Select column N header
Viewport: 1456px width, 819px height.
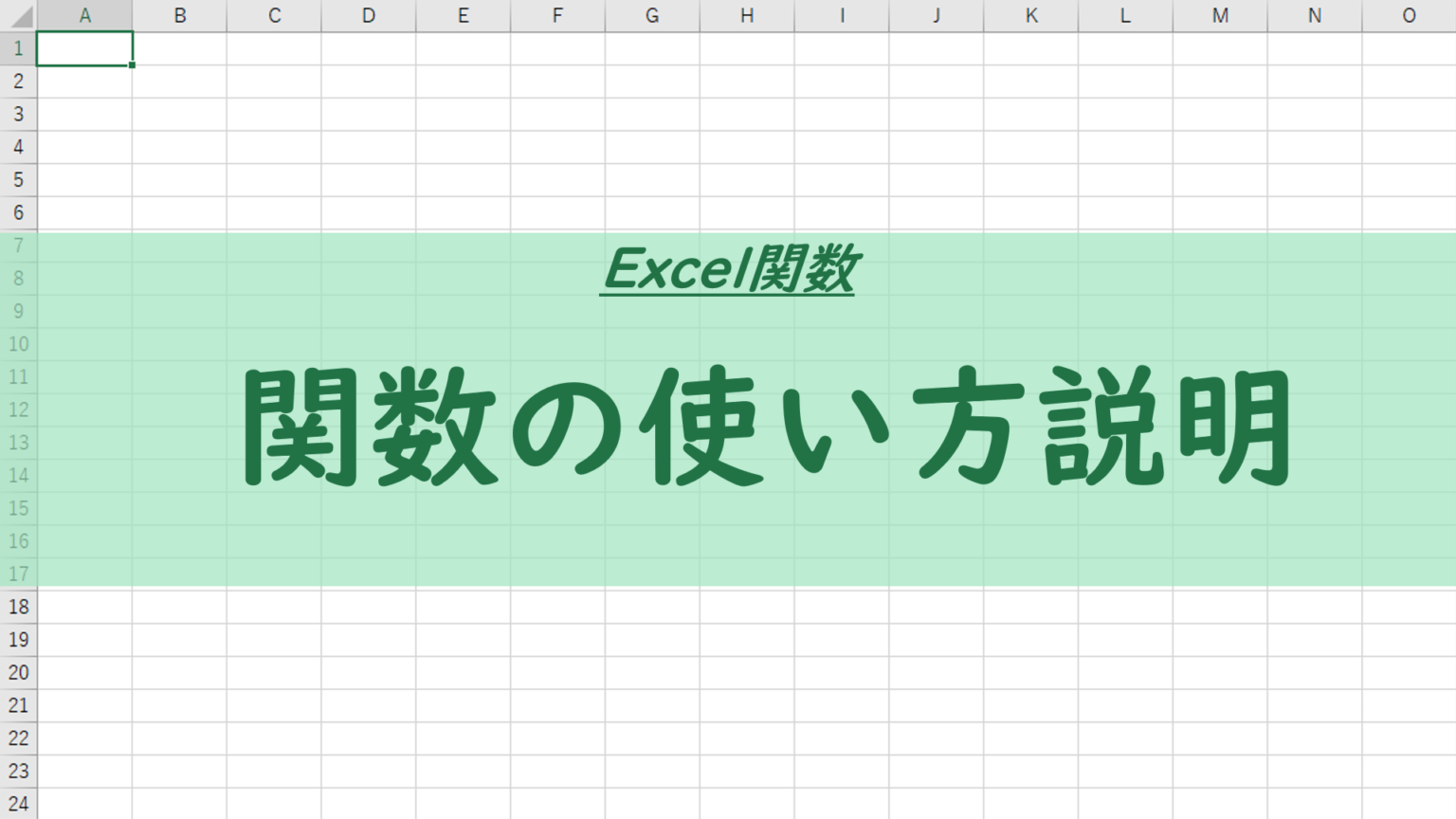(1315, 16)
